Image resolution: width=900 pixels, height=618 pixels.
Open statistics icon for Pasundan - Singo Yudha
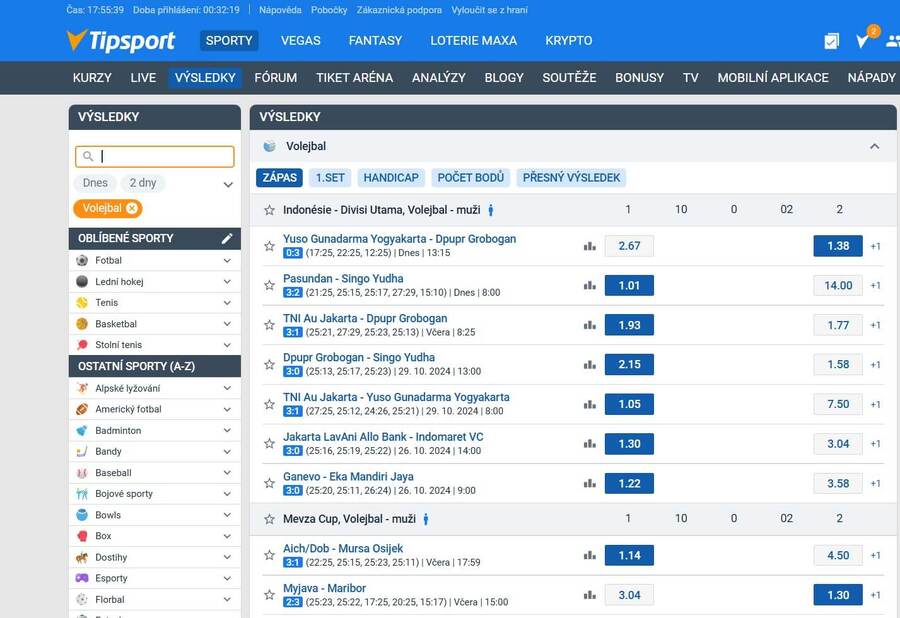coord(590,286)
